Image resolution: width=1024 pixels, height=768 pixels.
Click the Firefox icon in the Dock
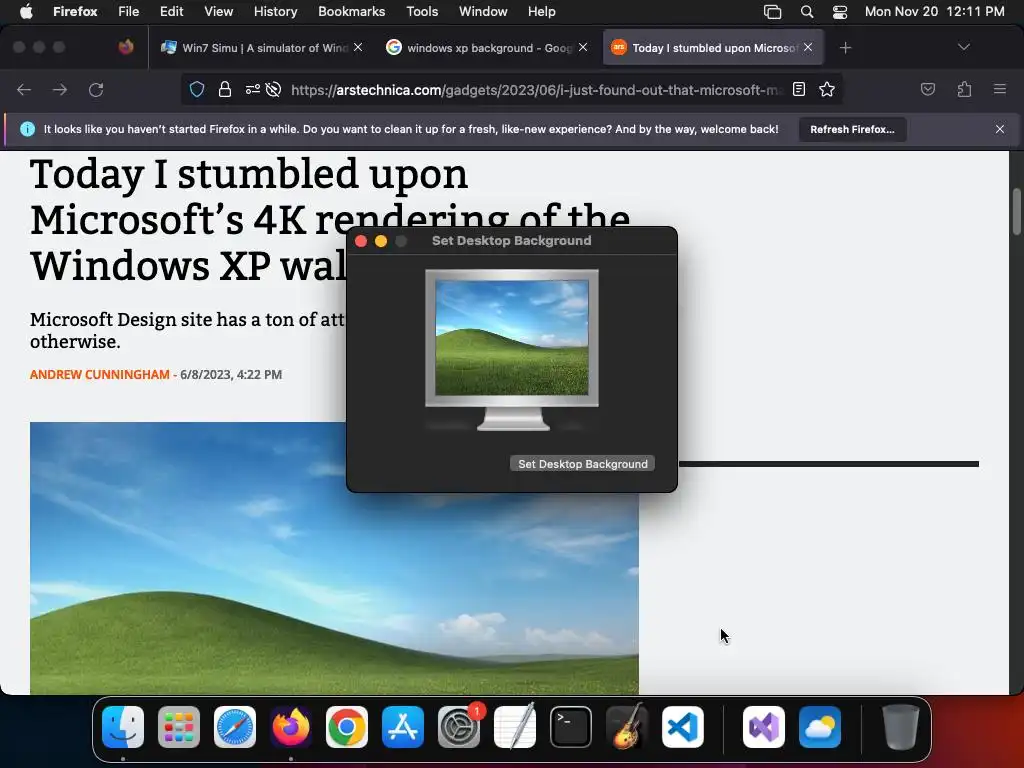pyautogui.click(x=291, y=727)
